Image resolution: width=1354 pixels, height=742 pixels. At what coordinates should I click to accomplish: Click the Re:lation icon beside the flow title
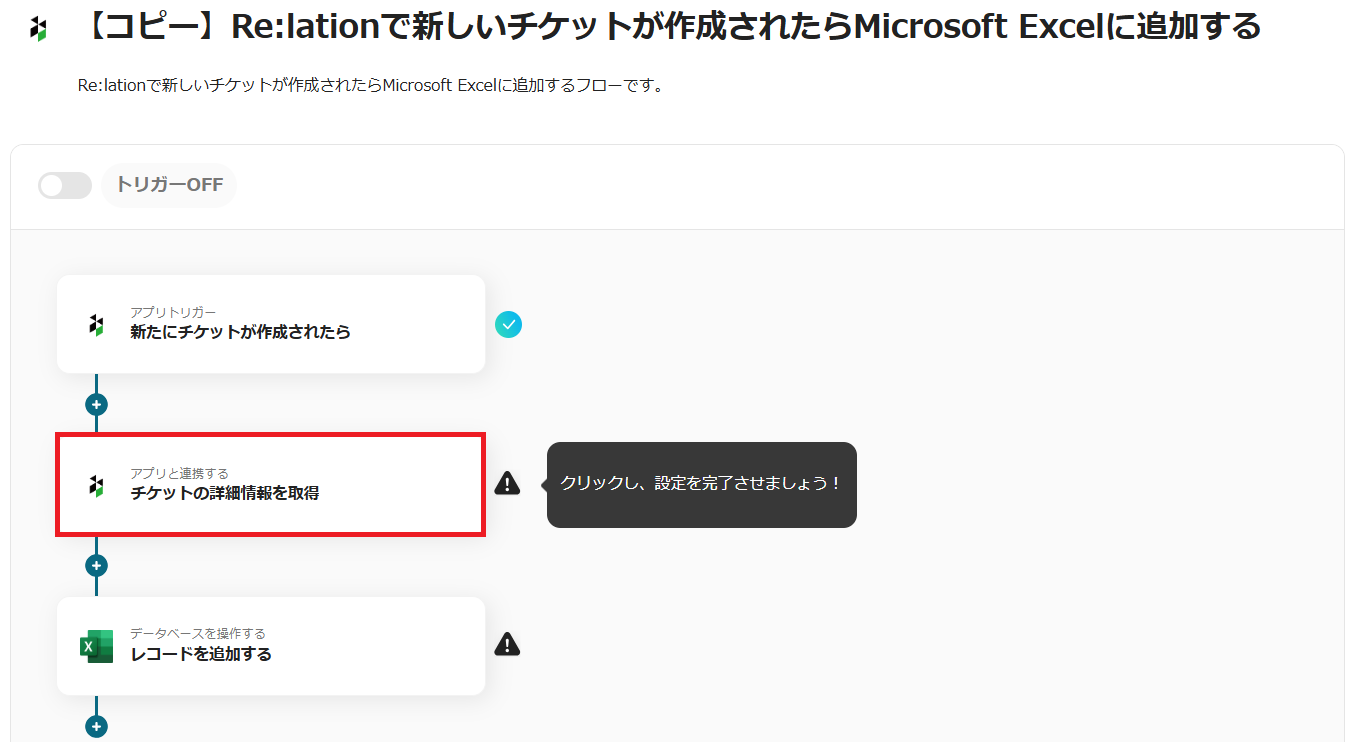coord(38,29)
